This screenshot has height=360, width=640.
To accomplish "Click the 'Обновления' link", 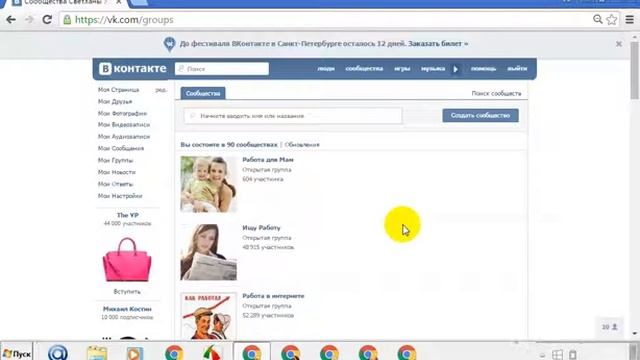I will tap(302, 144).
